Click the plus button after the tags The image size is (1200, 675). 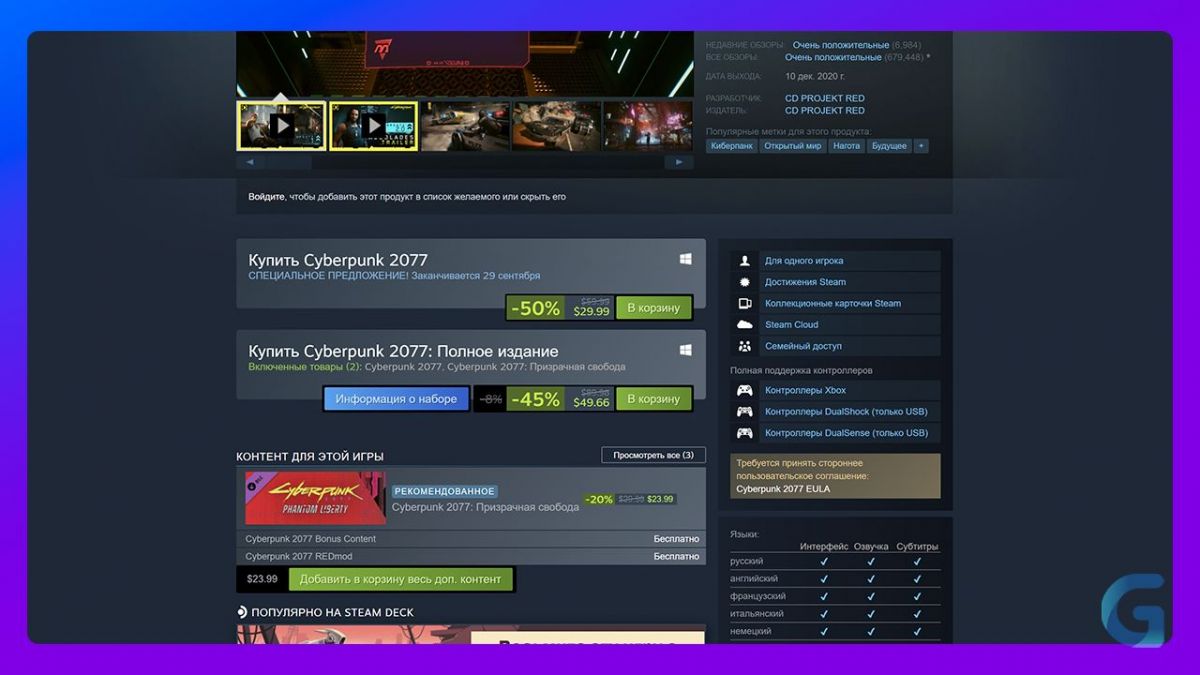point(921,146)
